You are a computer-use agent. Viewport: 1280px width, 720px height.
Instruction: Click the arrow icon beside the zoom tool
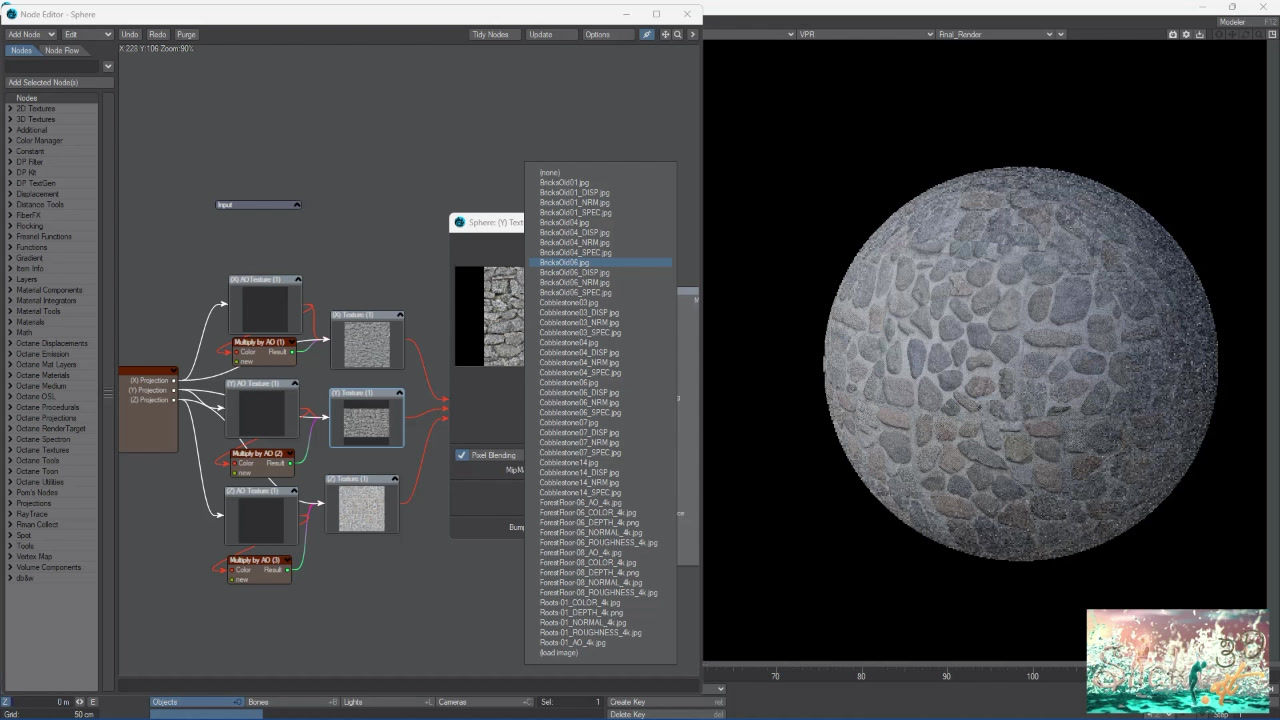tap(692, 34)
